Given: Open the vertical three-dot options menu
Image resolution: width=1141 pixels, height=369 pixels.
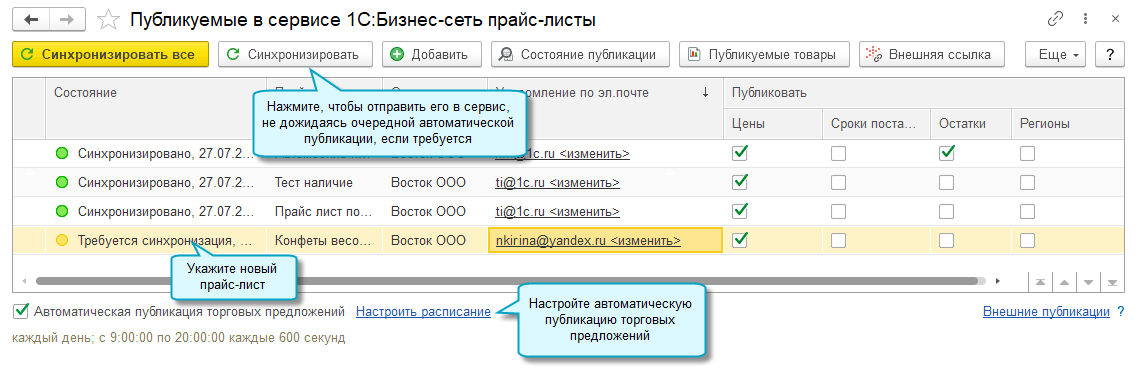Looking at the screenshot, I should tap(1086, 20).
